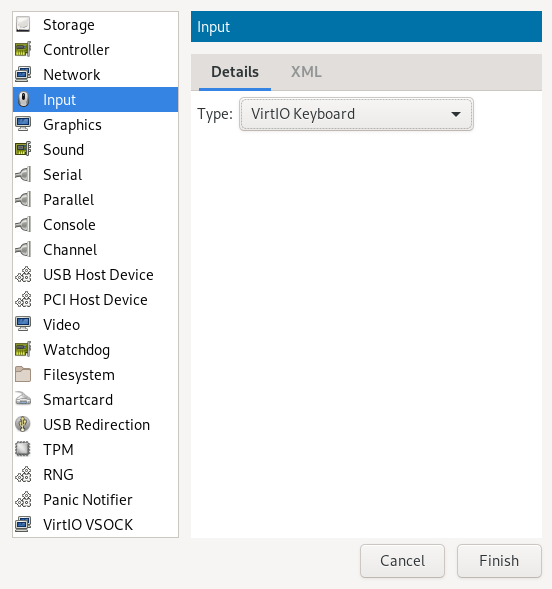552x589 pixels.
Task: Pick the Filesystem folder icon
Action: point(23,375)
